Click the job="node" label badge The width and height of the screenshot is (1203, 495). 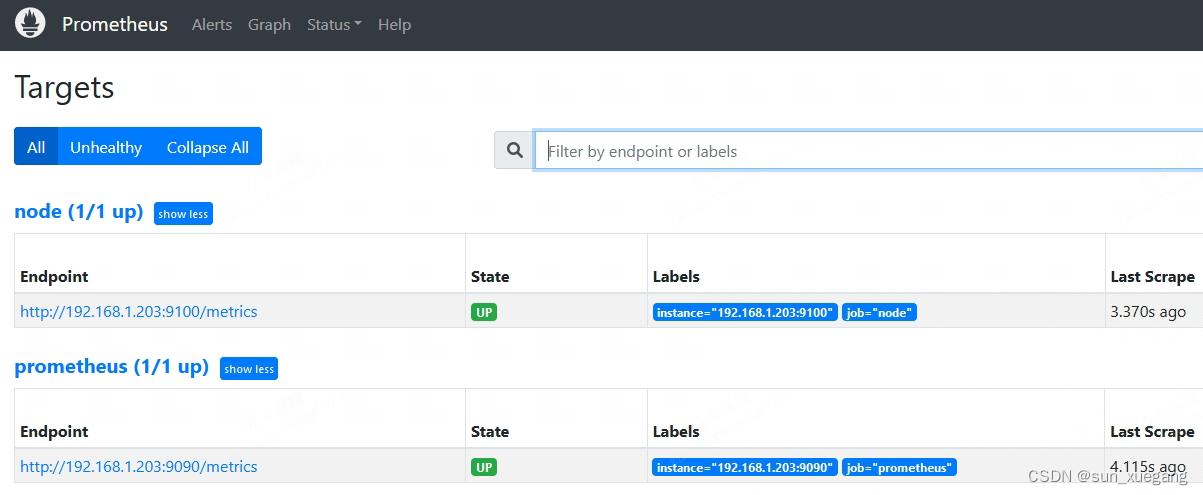[880, 312]
